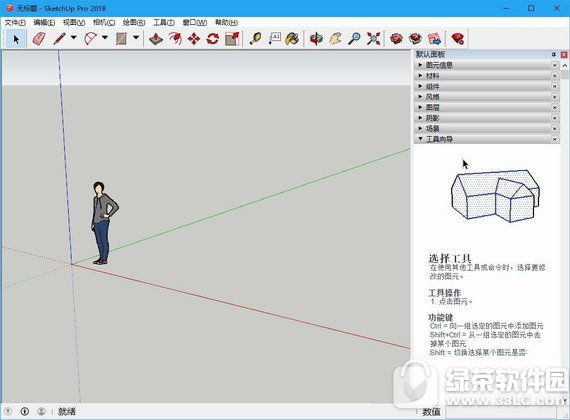The image size is (570, 420).
Task: Close the 图层 panel row
Action: pos(555,107)
